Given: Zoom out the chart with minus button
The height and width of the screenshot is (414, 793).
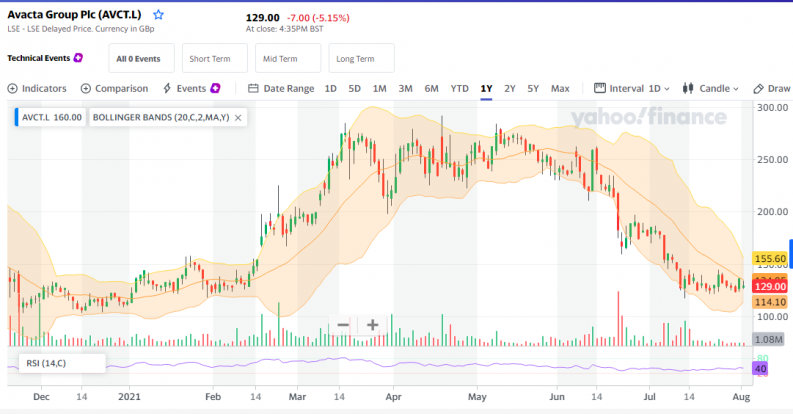Looking at the screenshot, I should click(343, 325).
